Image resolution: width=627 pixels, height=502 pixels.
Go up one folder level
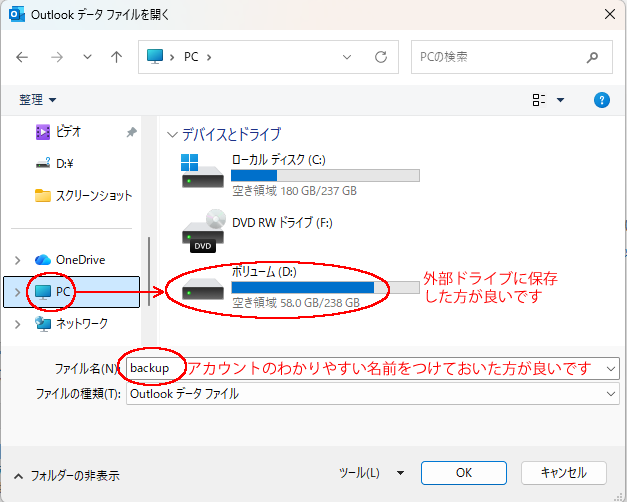116,57
